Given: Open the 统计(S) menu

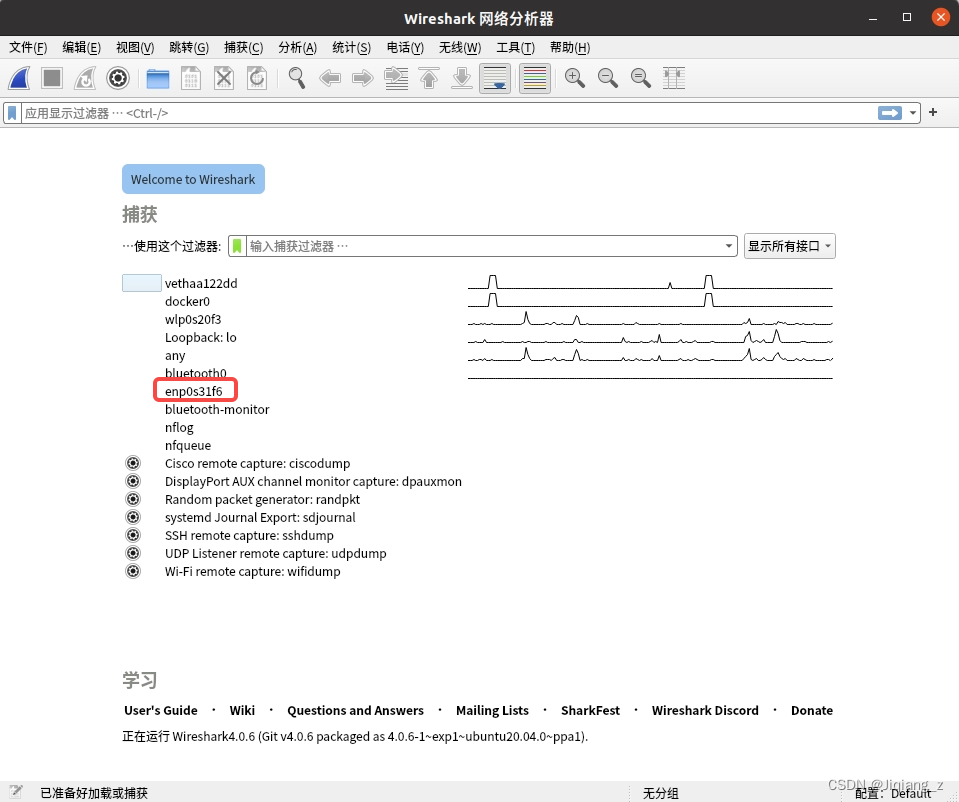Looking at the screenshot, I should click(x=351, y=47).
